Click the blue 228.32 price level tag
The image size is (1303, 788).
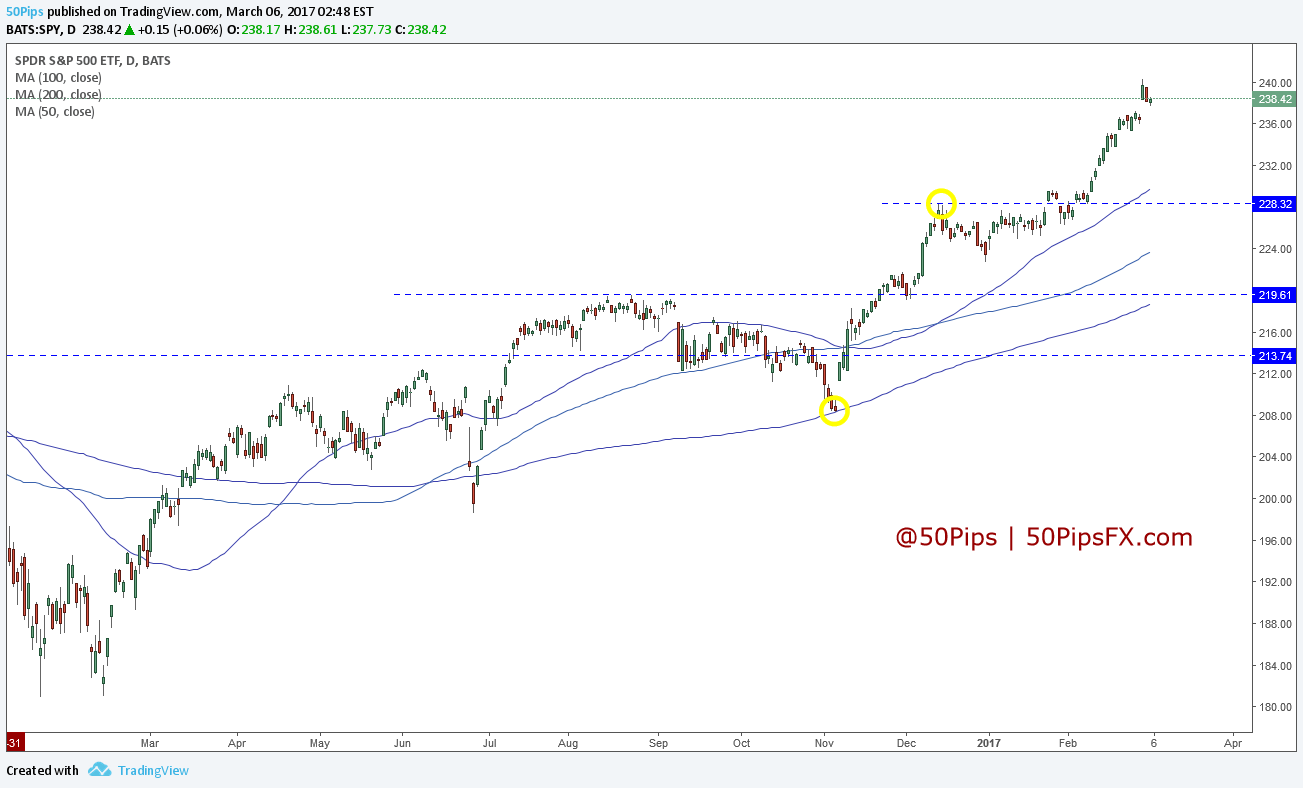point(1275,204)
